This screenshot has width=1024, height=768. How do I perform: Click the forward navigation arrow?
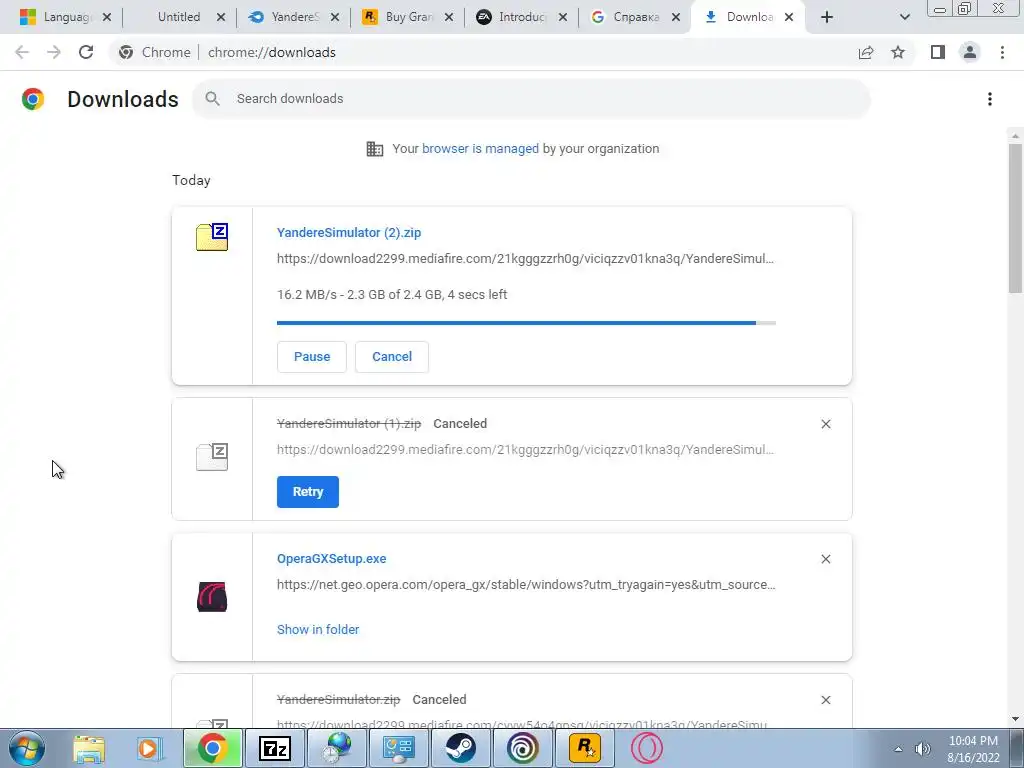point(54,52)
